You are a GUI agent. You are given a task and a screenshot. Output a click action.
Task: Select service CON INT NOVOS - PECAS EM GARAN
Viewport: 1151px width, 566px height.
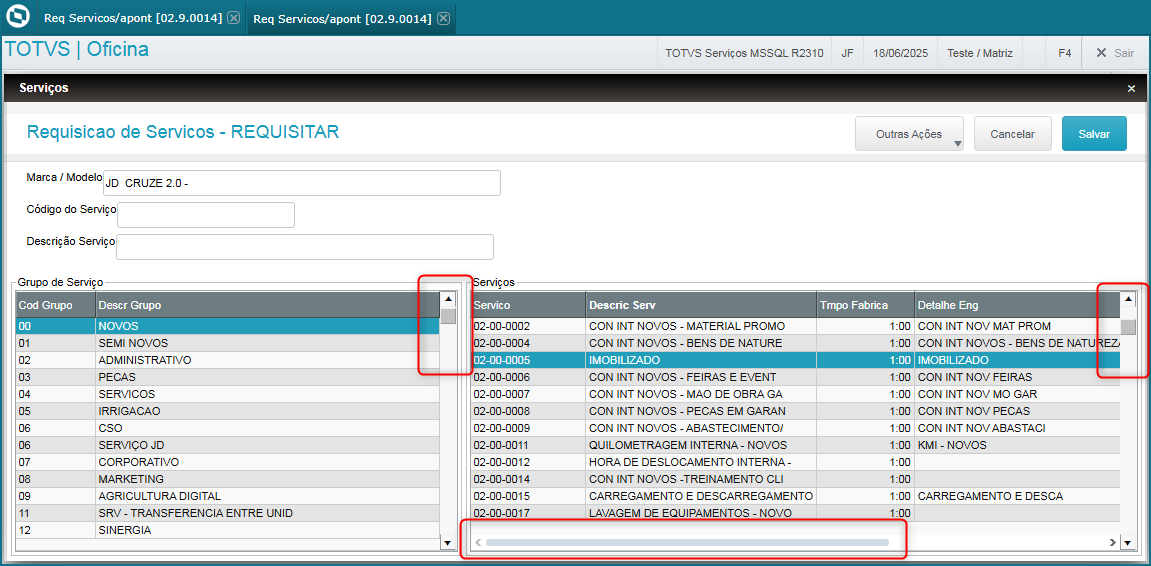(x=795, y=411)
